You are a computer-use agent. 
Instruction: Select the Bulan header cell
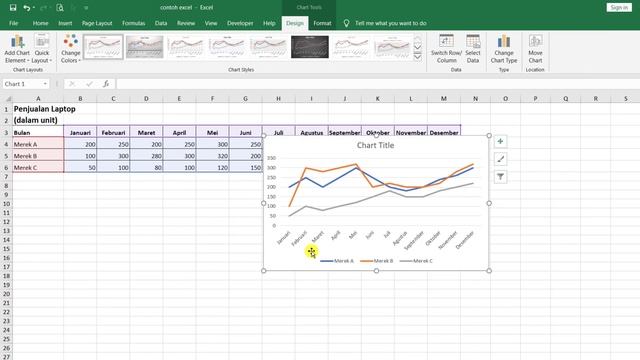pyautogui.click(x=38, y=132)
